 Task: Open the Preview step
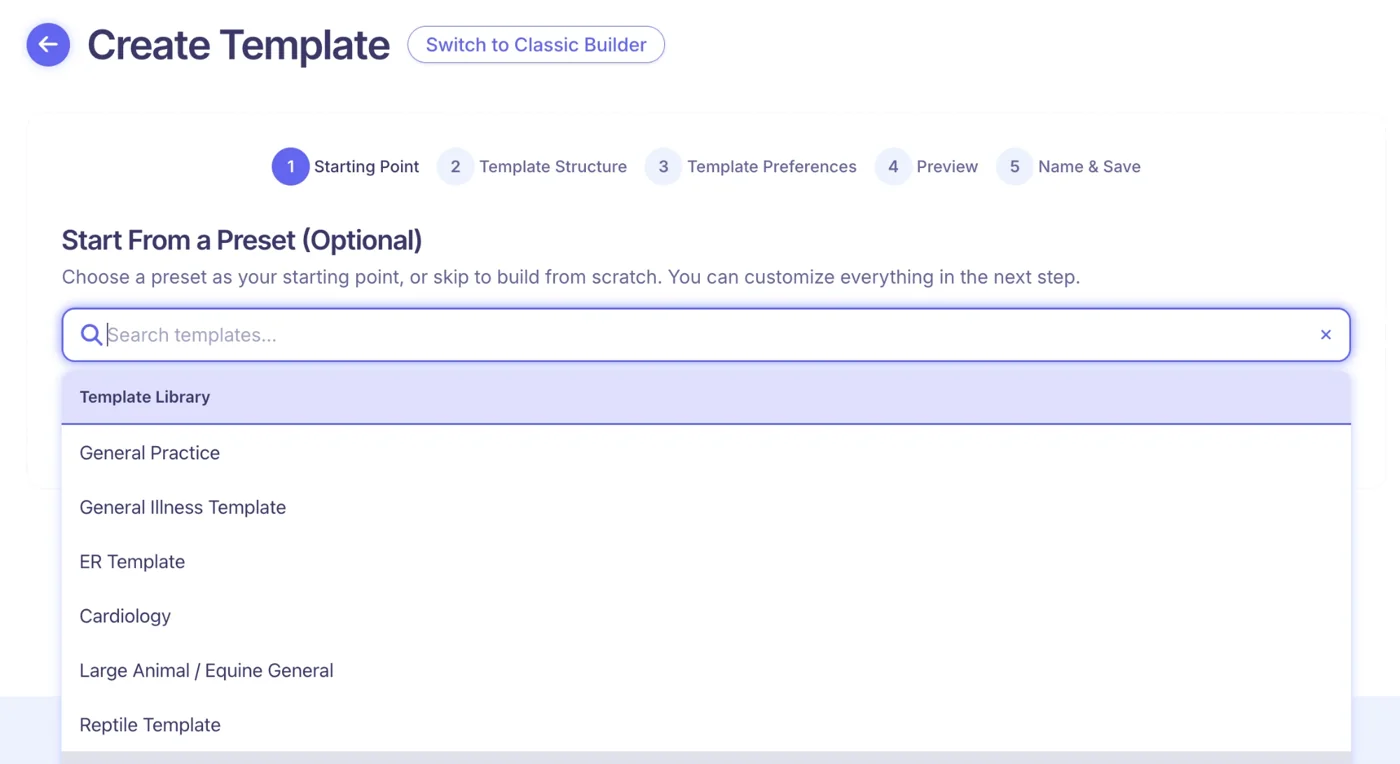(927, 167)
